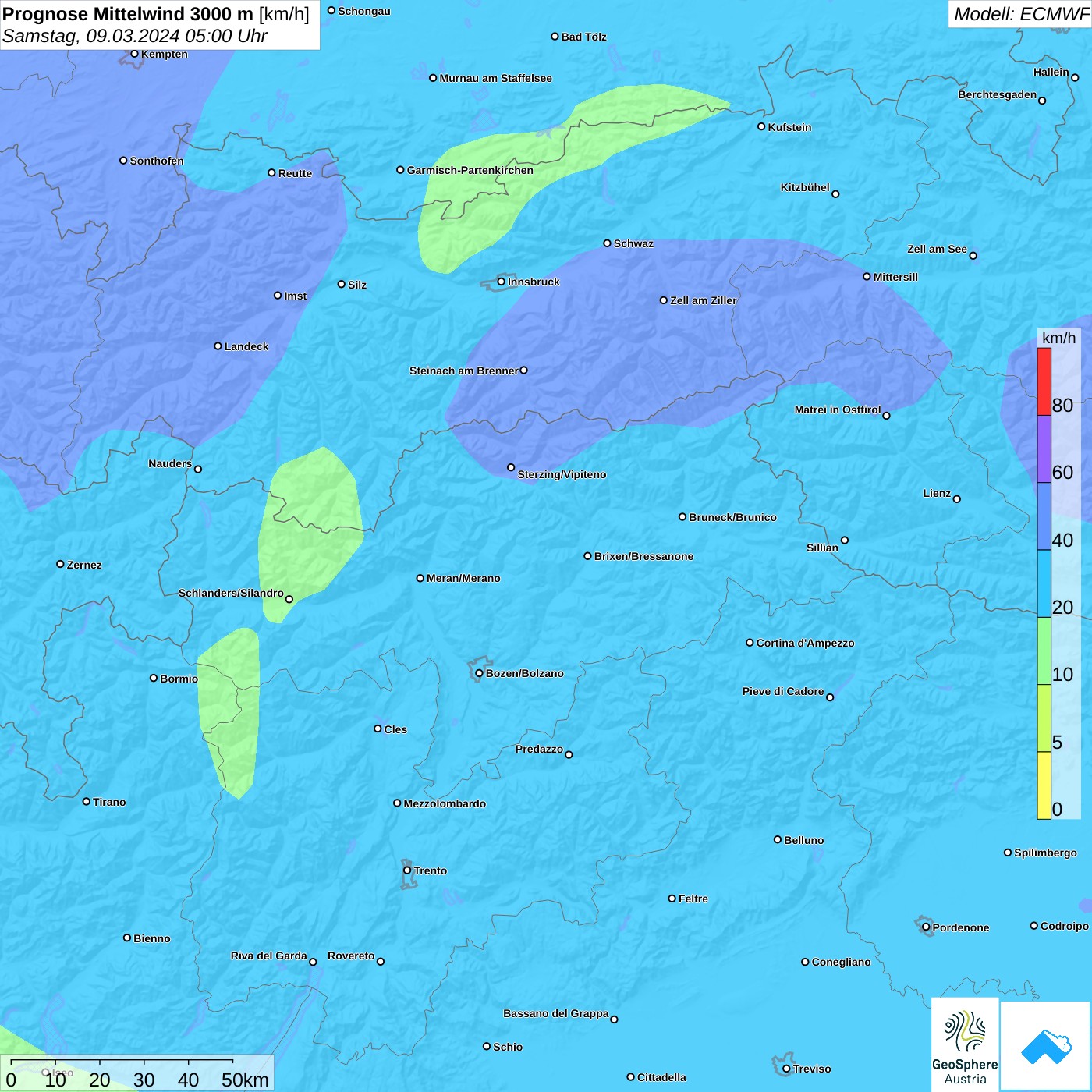
Task: Click the 'Bassano del Grappa' label
Action: [x=555, y=1013]
